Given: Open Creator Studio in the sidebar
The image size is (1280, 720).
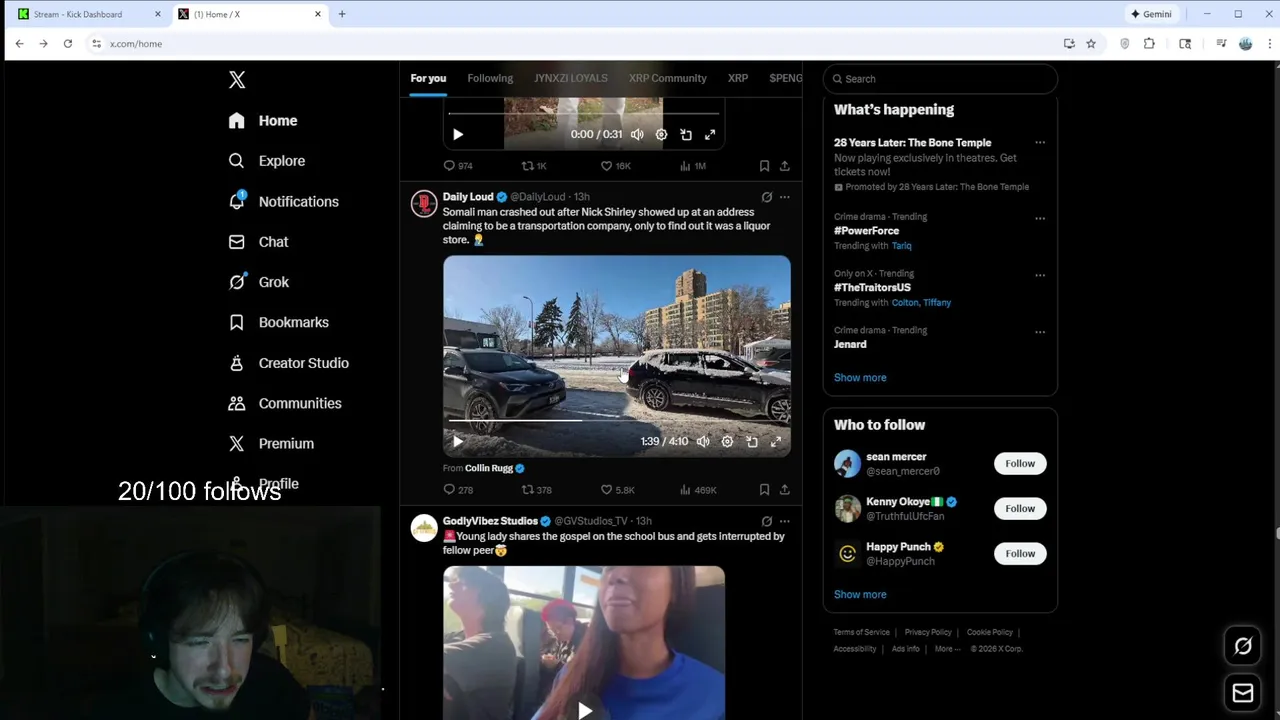Looking at the screenshot, I should coord(288,363).
